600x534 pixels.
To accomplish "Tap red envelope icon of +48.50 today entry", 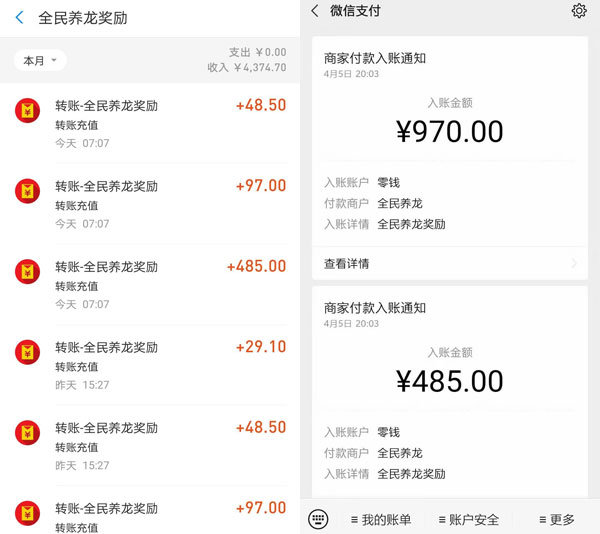I will pos(27,111).
